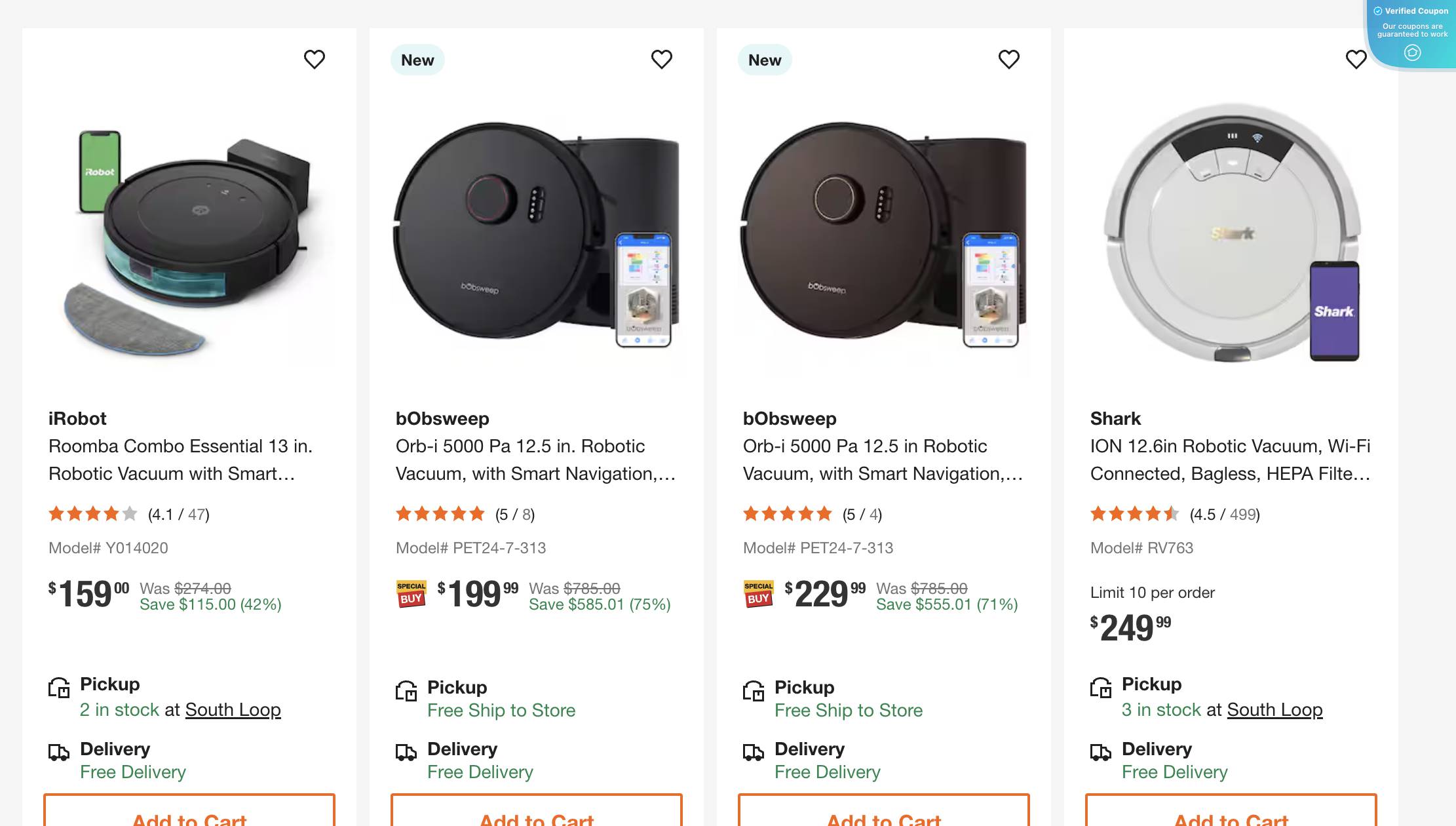Add Roomba Combo Essential to cart
The image size is (1456, 826).
[188, 817]
